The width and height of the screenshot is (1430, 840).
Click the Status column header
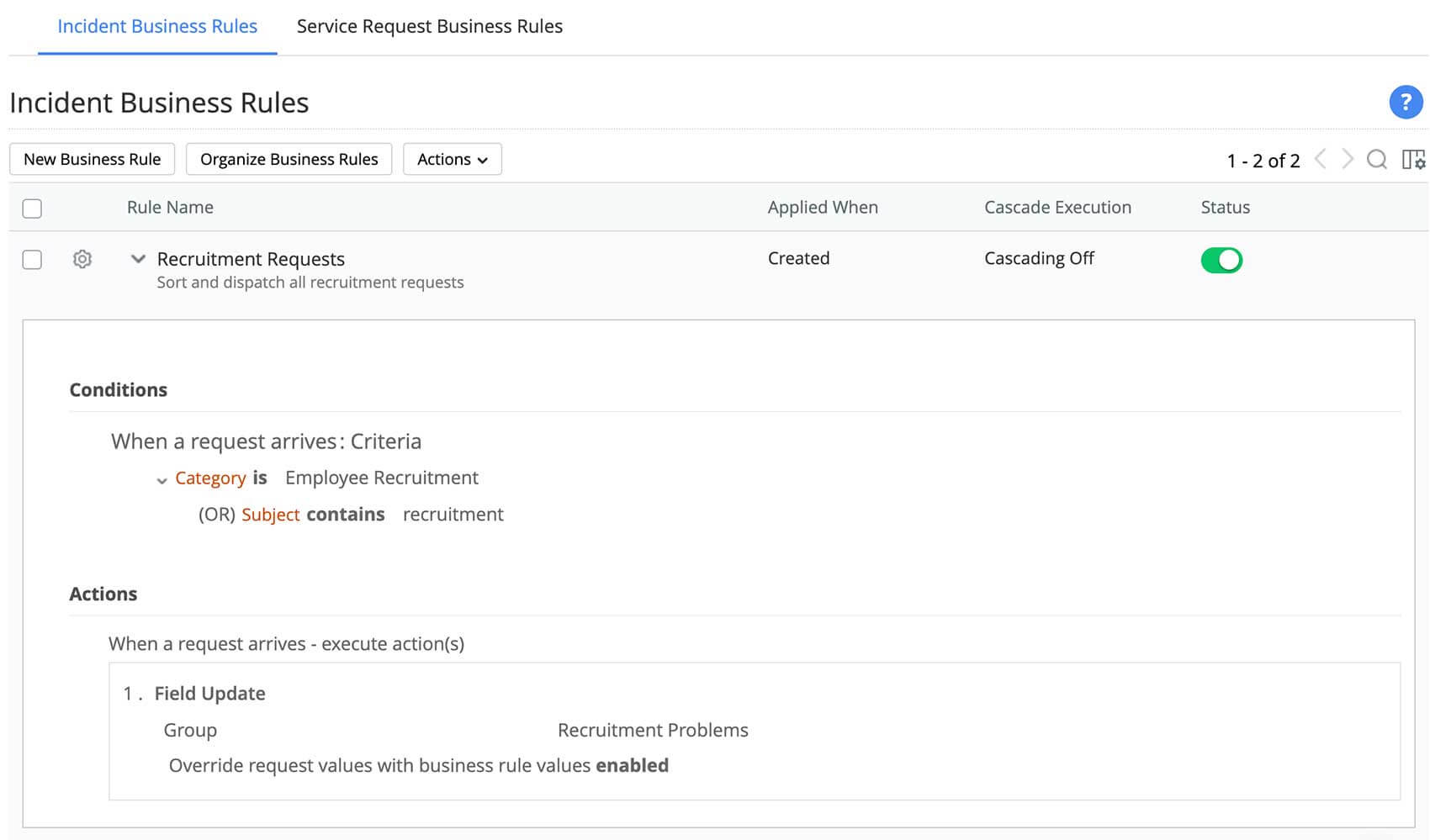point(1225,208)
